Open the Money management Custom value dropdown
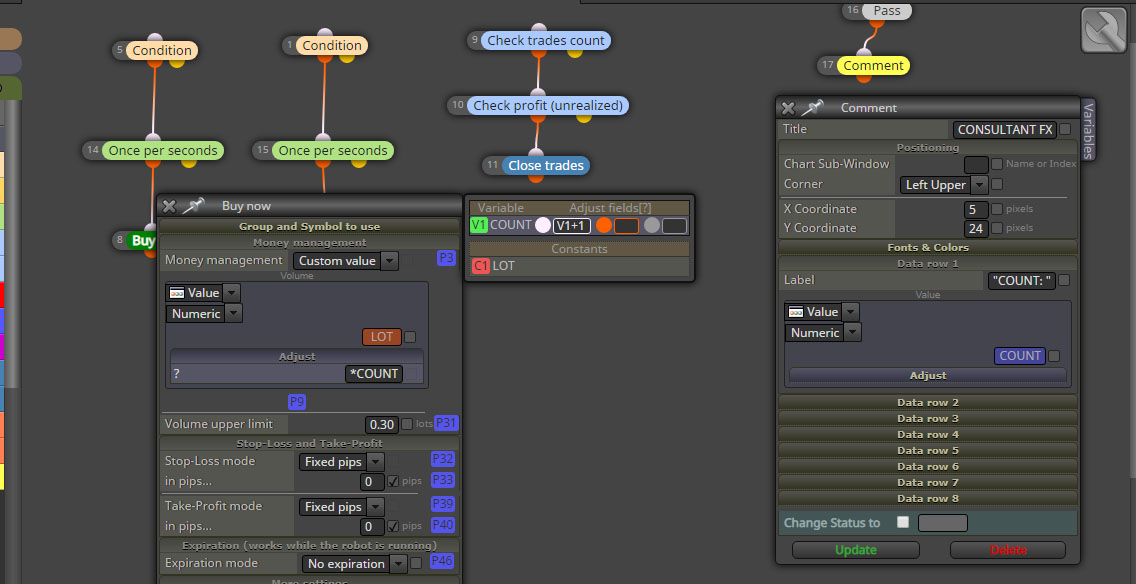 click(x=346, y=261)
